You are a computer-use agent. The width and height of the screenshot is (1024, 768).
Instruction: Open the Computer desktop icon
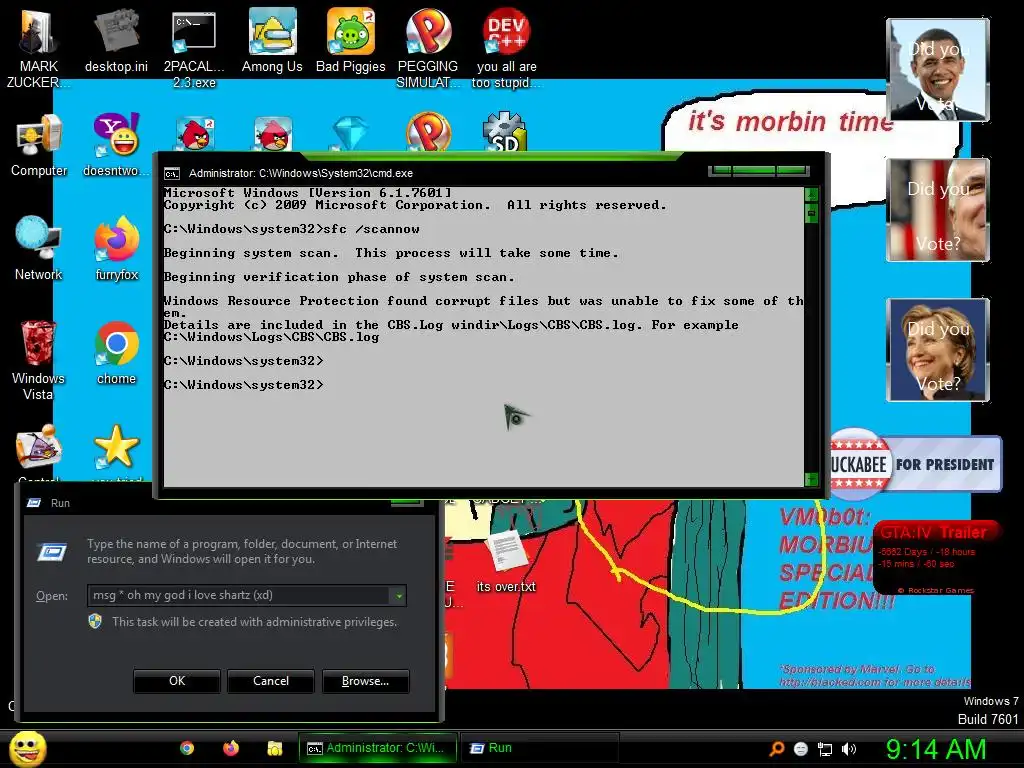point(39,145)
